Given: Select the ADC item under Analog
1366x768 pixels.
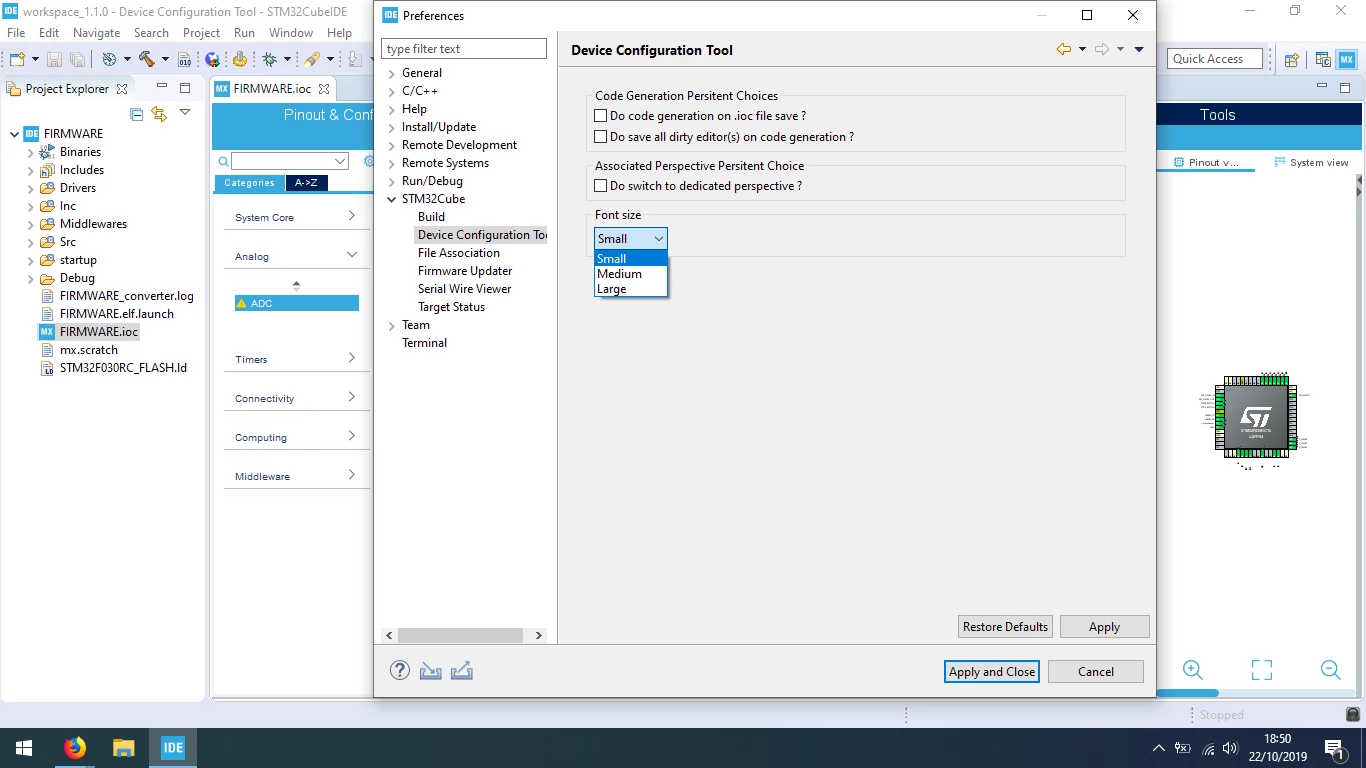Looking at the screenshot, I should point(296,303).
